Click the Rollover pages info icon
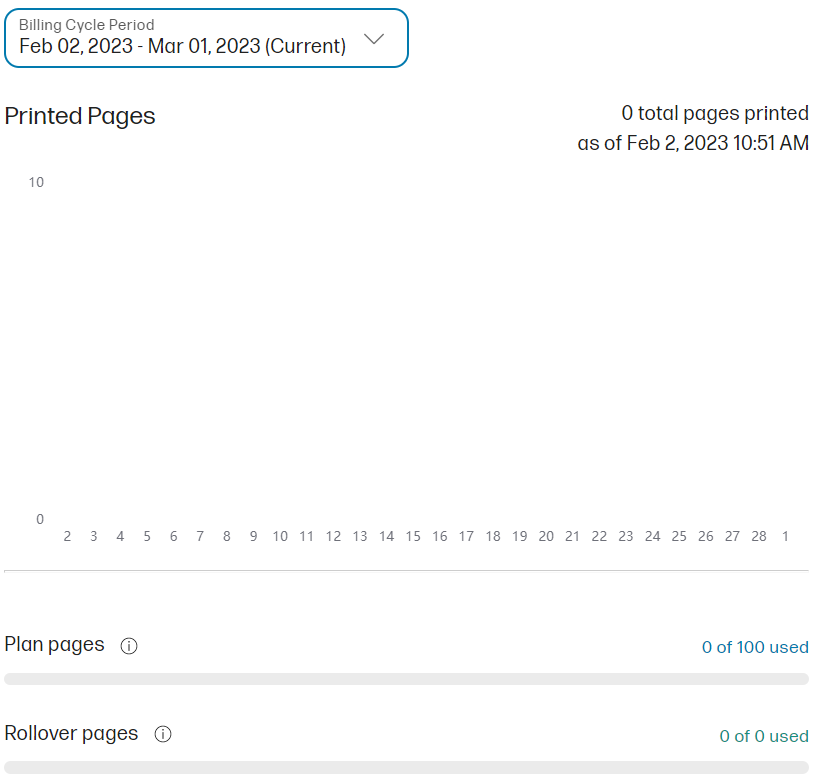Image resolution: width=815 pixels, height=781 pixels. (163, 735)
